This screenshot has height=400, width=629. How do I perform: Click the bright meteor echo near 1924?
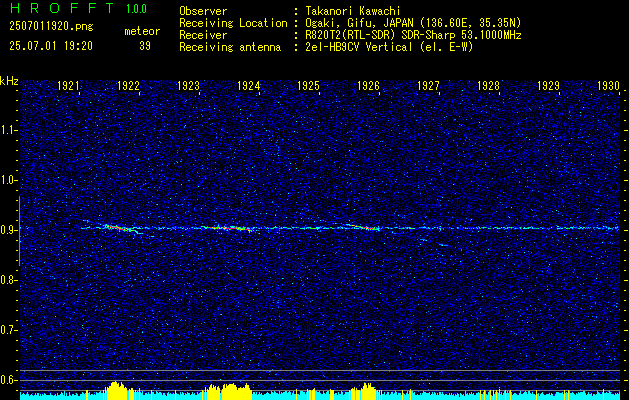tap(229, 228)
